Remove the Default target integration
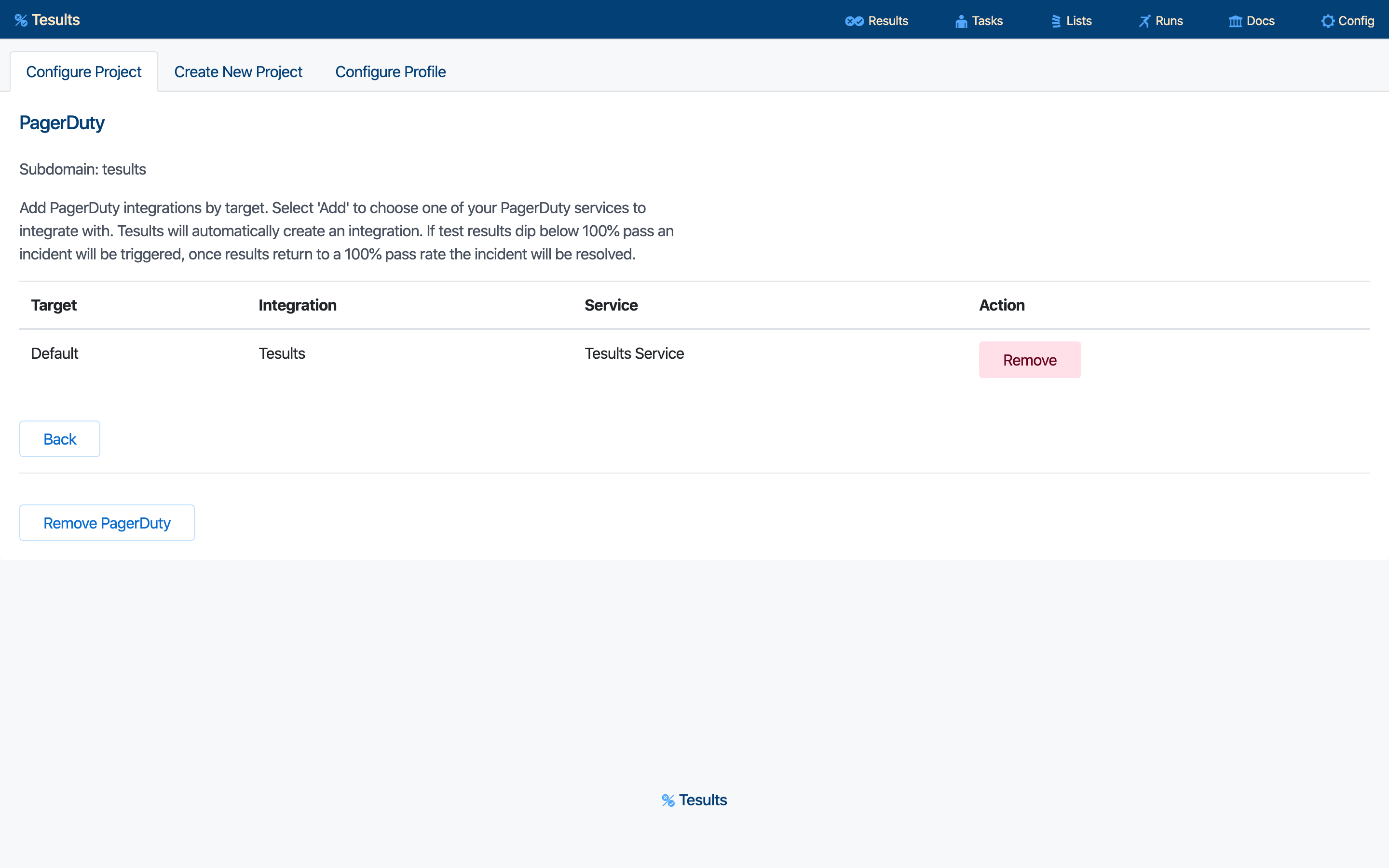The image size is (1389, 868). pos(1030,360)
